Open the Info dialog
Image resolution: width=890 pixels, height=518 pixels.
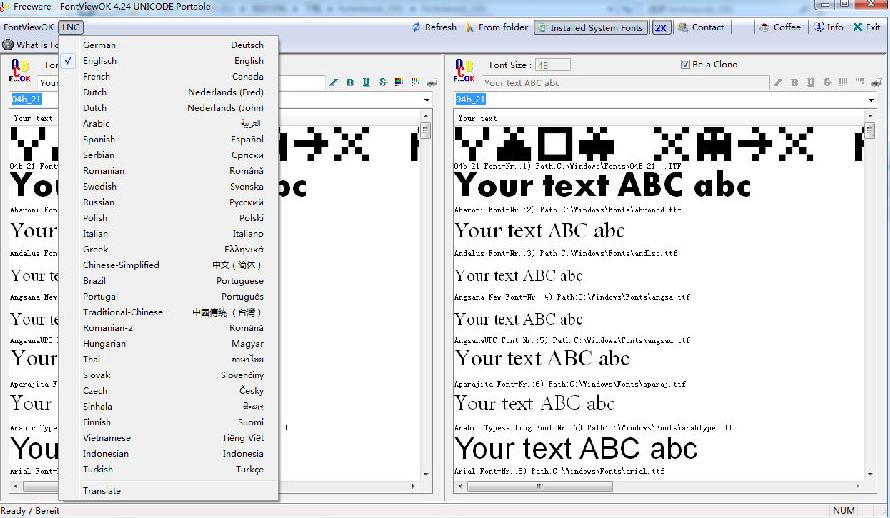[x=828, y=28]
